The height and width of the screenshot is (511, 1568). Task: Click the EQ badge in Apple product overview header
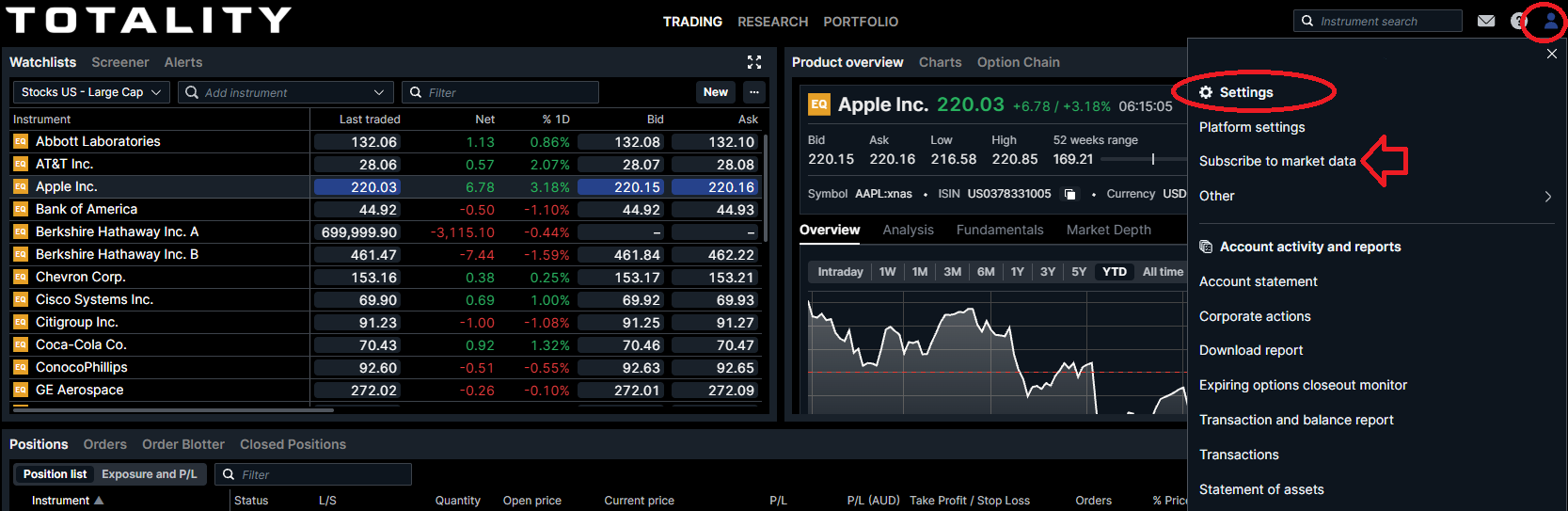click(819, 104)
